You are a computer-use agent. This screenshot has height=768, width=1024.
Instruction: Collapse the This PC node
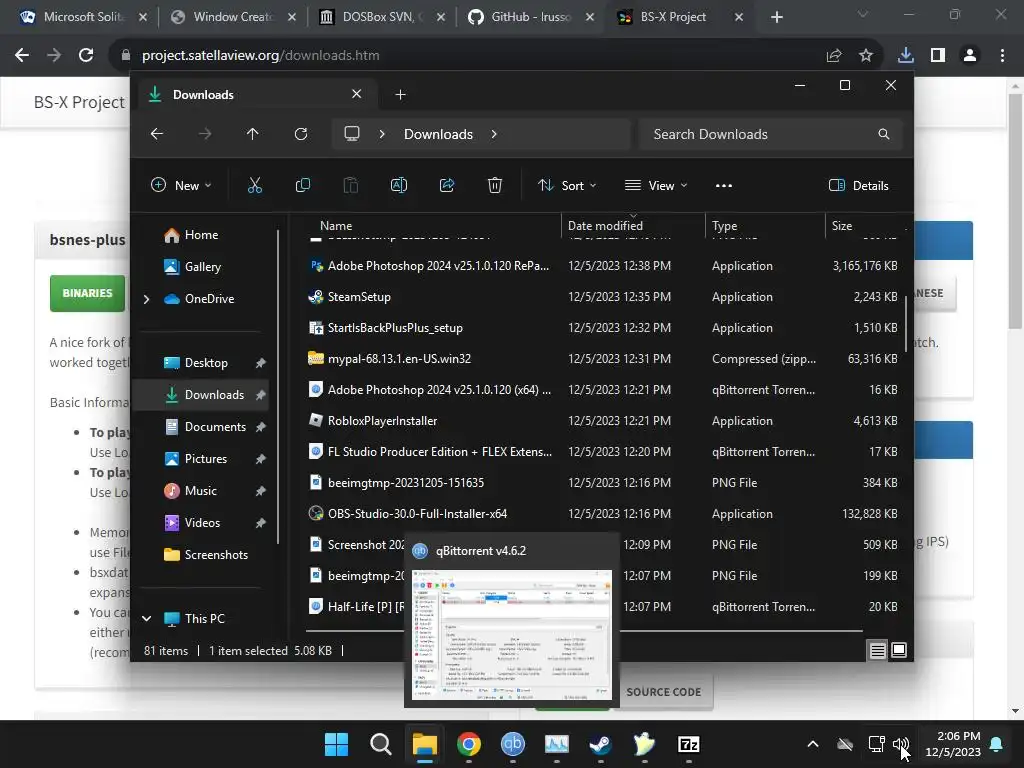146,618
